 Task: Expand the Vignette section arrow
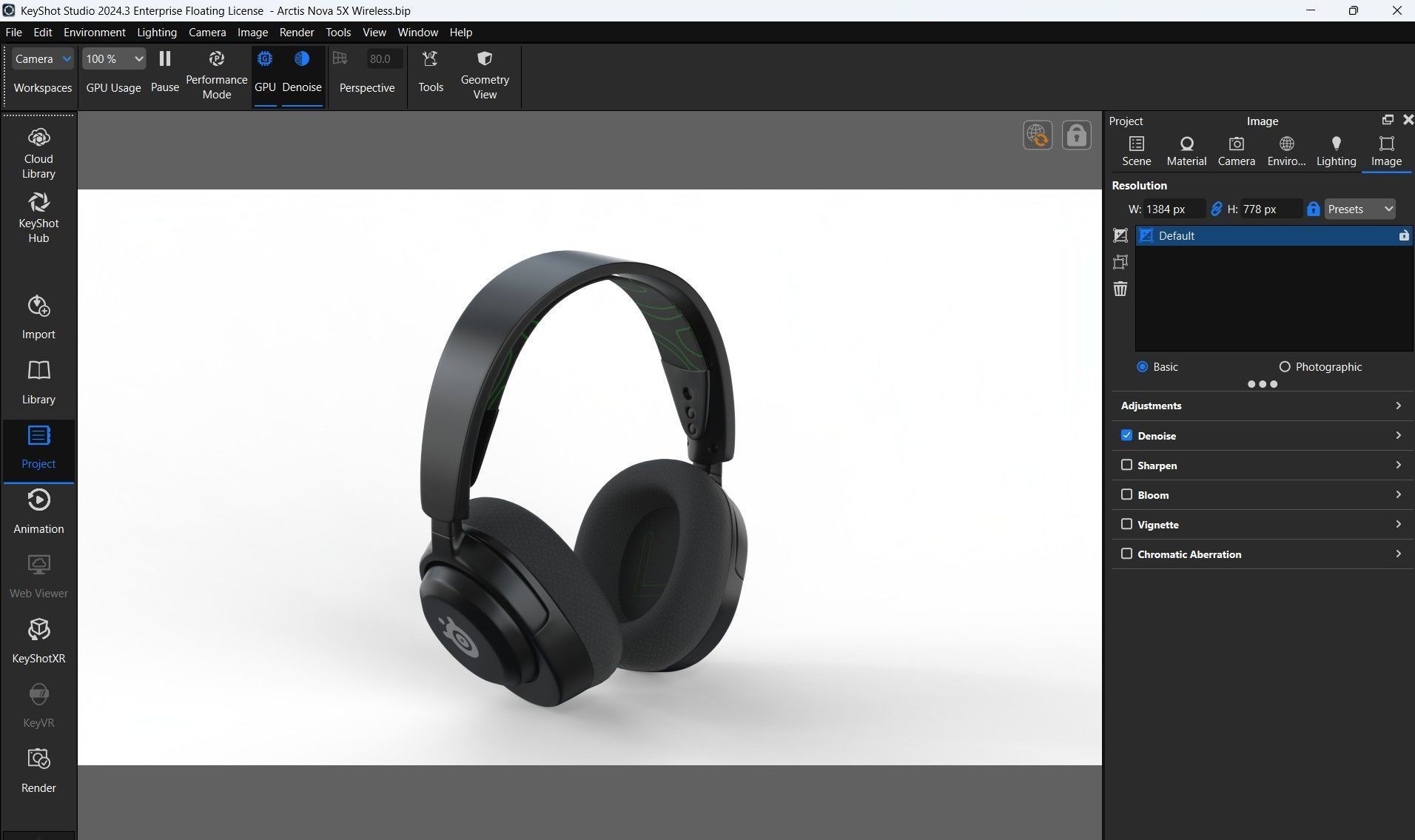coord(1398,524)
